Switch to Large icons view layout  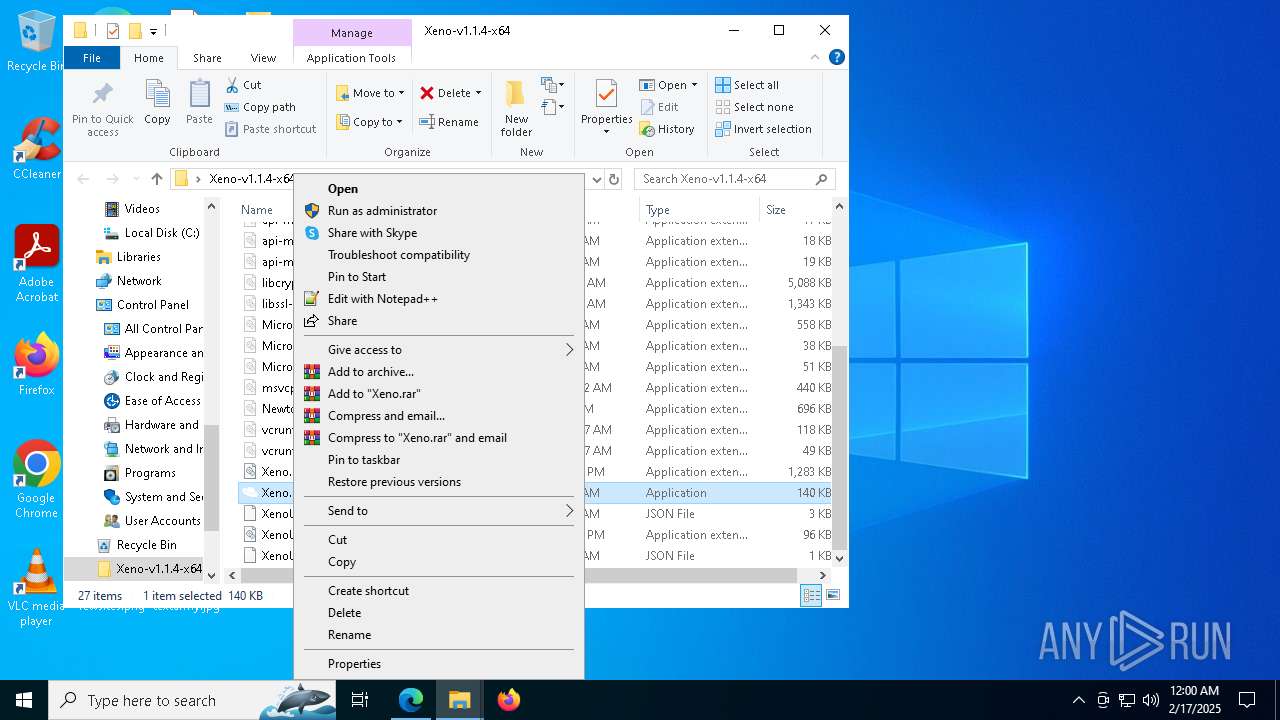pyautogui.click(x=832, y=595)
